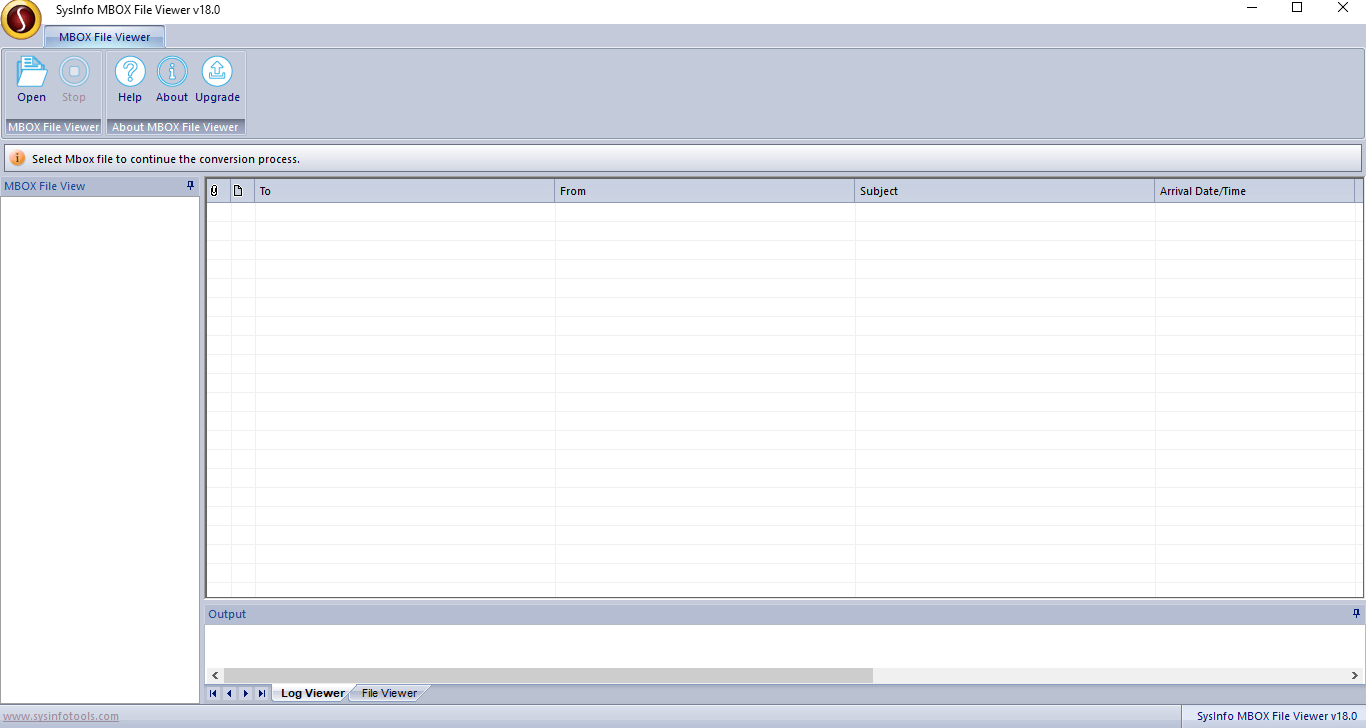Jump to the last record navigation arrow

(x=261, y=692)
